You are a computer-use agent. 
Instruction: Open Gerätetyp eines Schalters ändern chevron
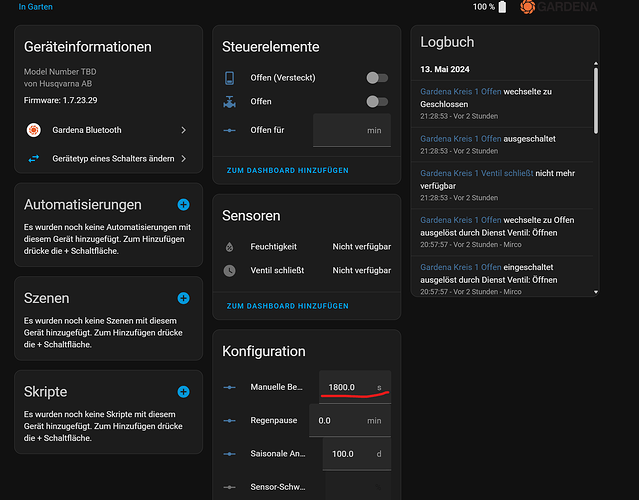click(x=183, y=158)
